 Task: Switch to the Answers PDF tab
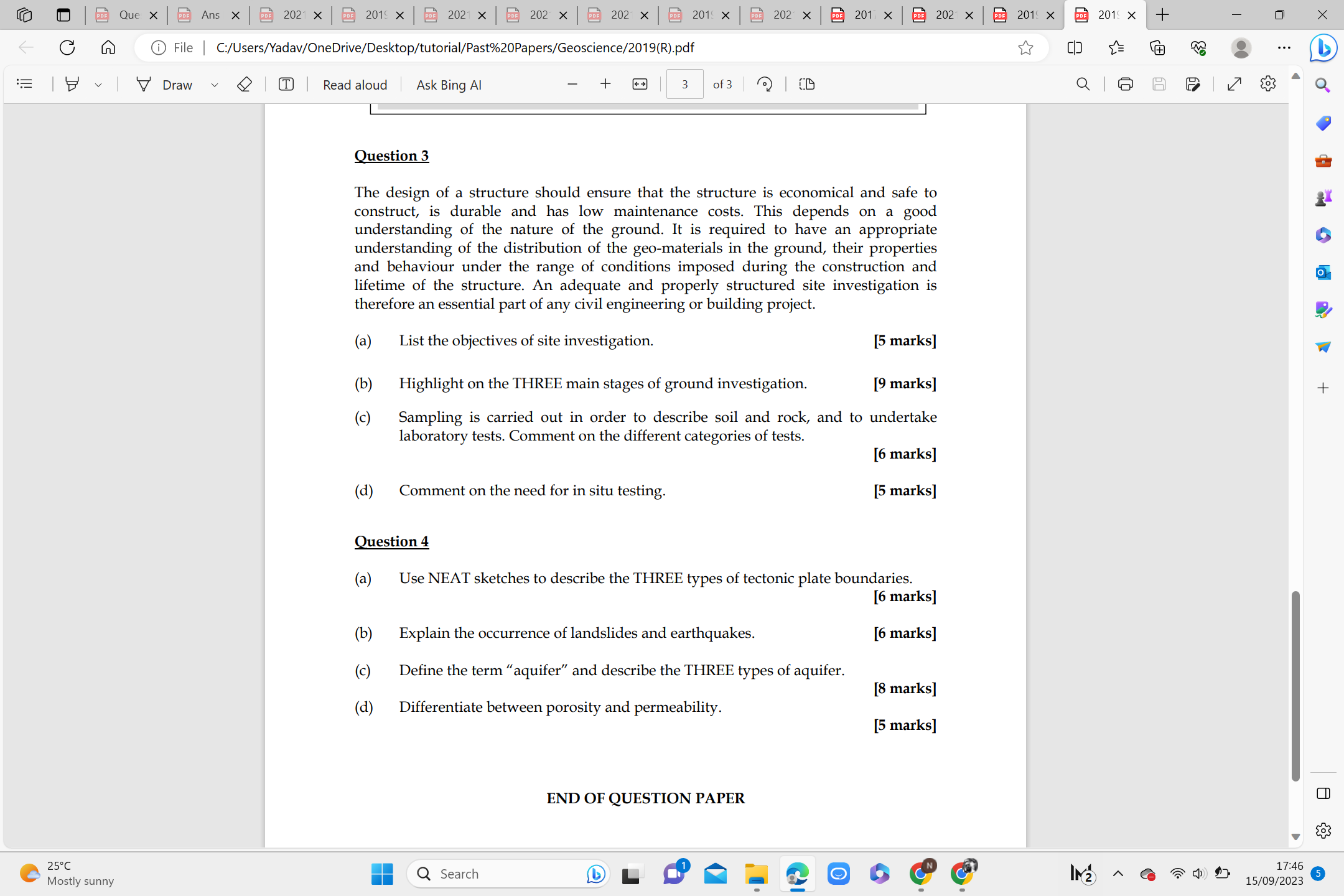(x=208, y=15)
